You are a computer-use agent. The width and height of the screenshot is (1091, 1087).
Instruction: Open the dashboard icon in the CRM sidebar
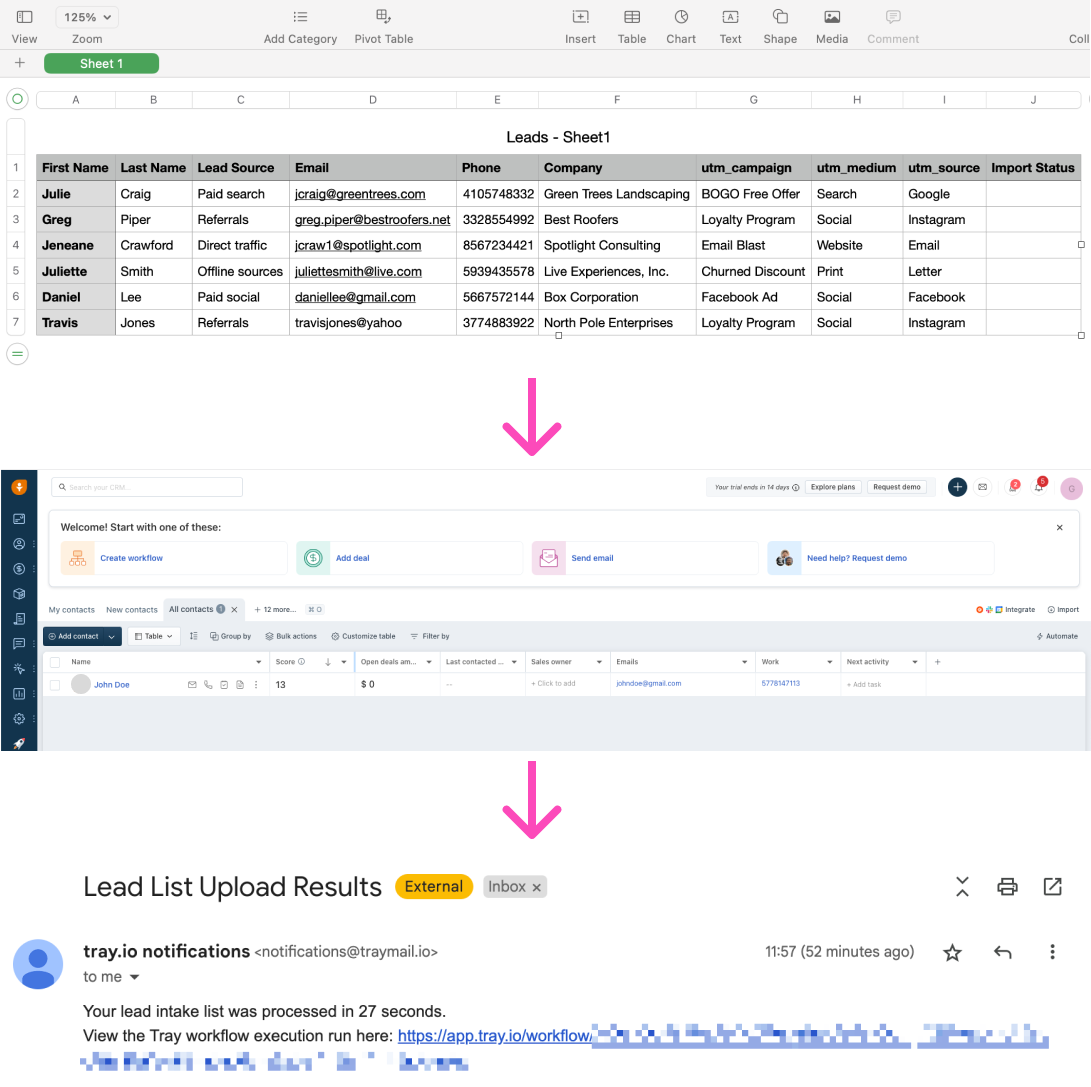tap(19, 519)
